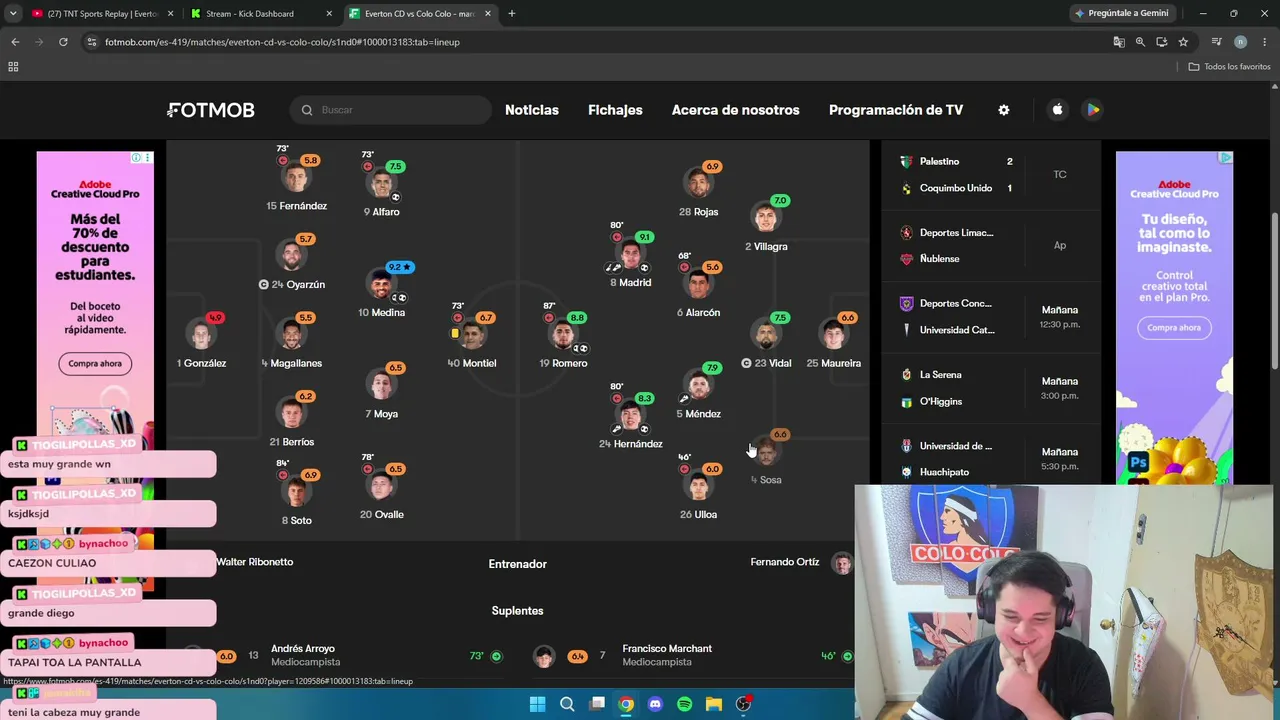Open coach Walter Ribonetto
This screenshot has width=1280, height=720.
[255, 562]
